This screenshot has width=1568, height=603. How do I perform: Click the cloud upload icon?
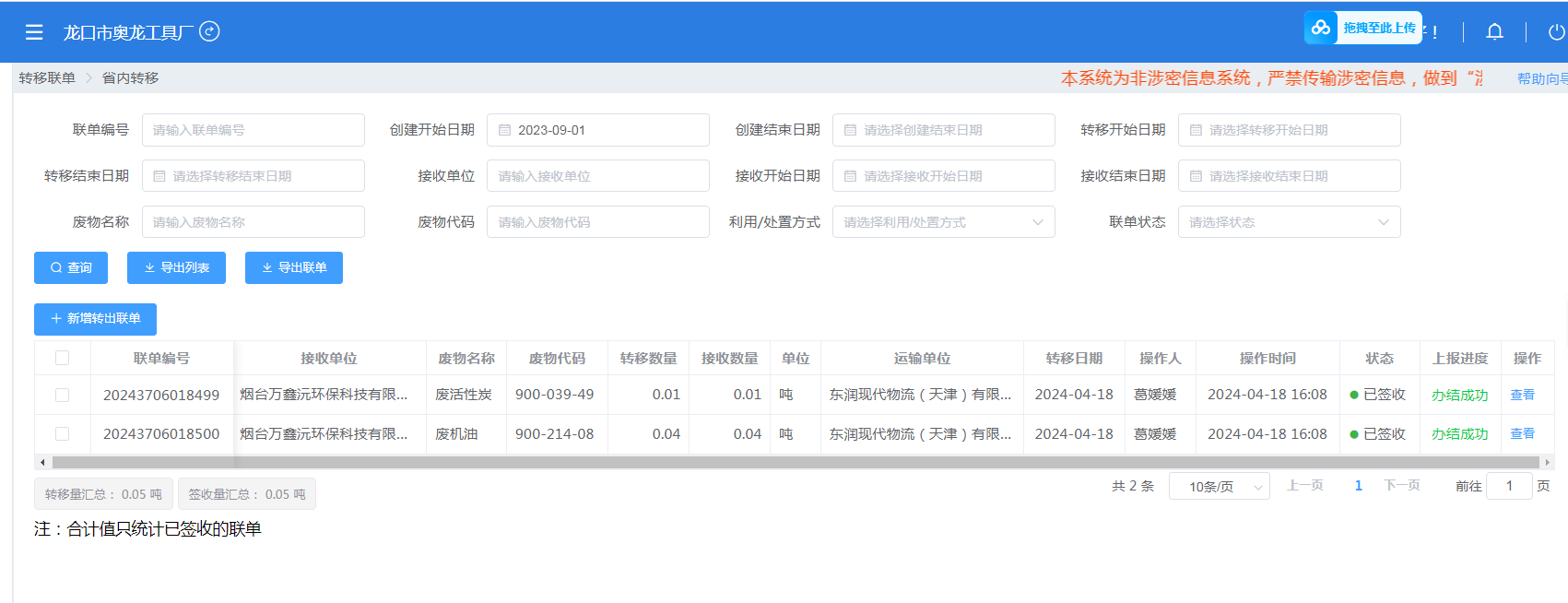(1321, 28)
